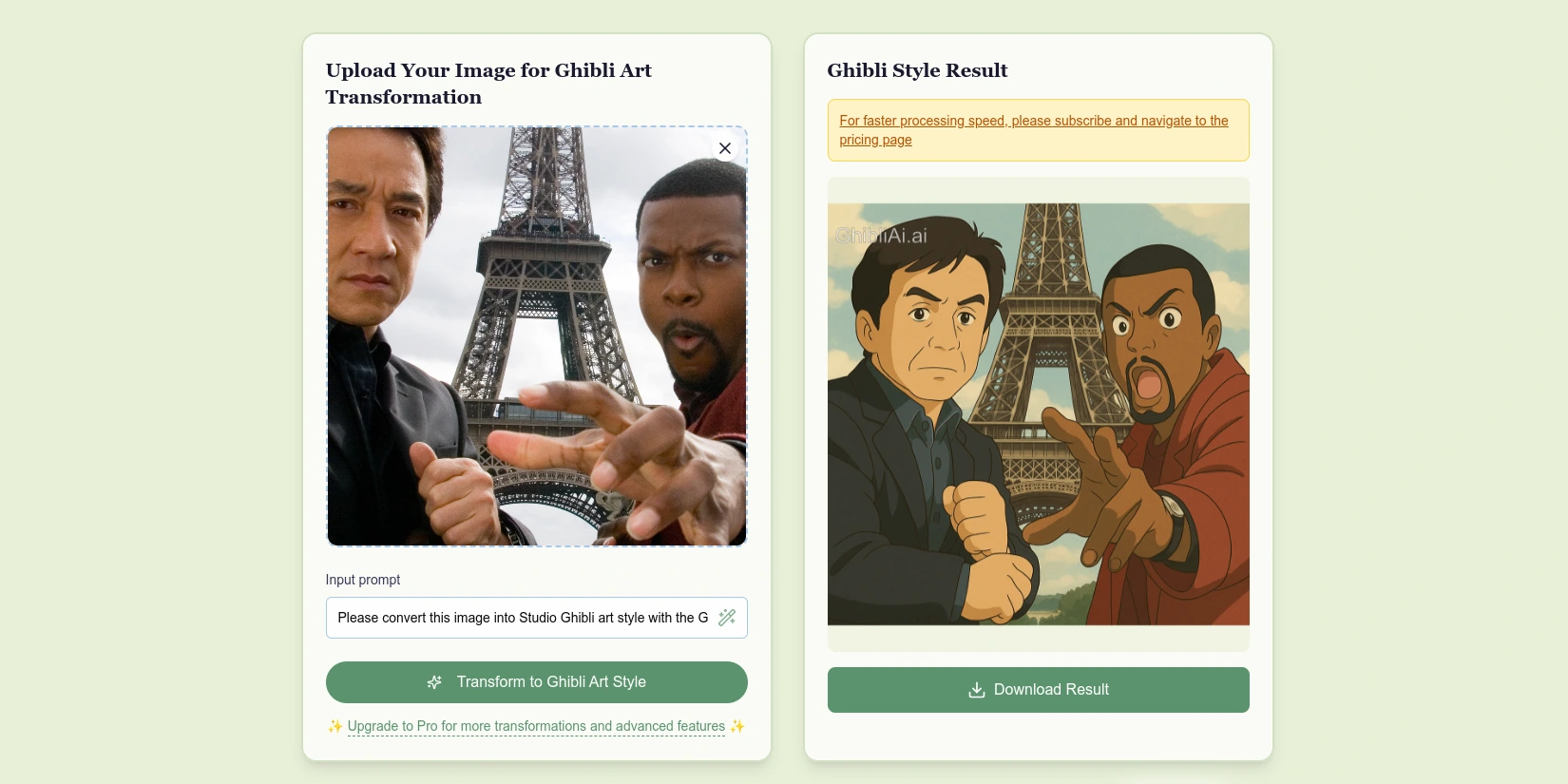Click the right sparkles emoji near Upgrade

click(737, 726)
